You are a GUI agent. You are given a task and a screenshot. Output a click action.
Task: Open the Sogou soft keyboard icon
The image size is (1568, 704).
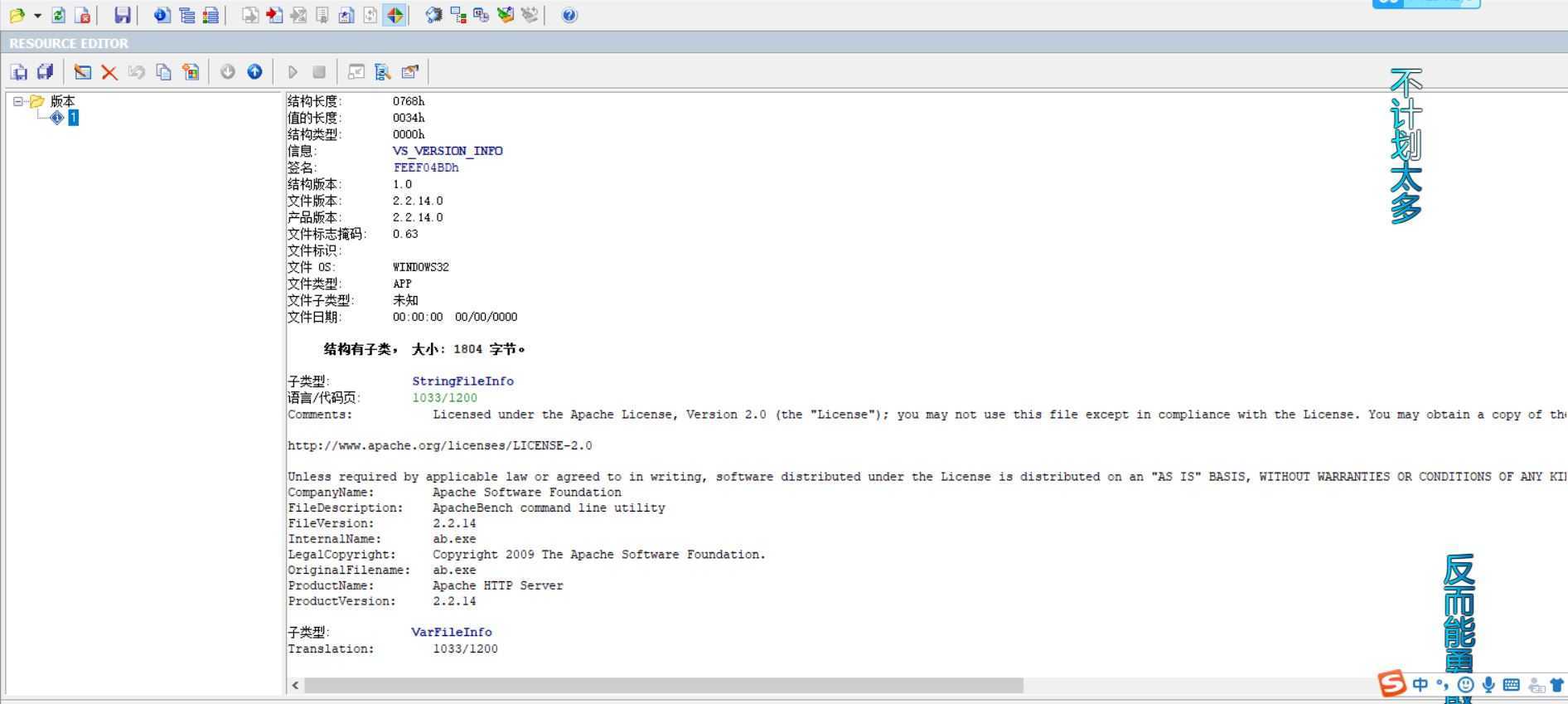pyautogui.click(x=1512, y=685)
